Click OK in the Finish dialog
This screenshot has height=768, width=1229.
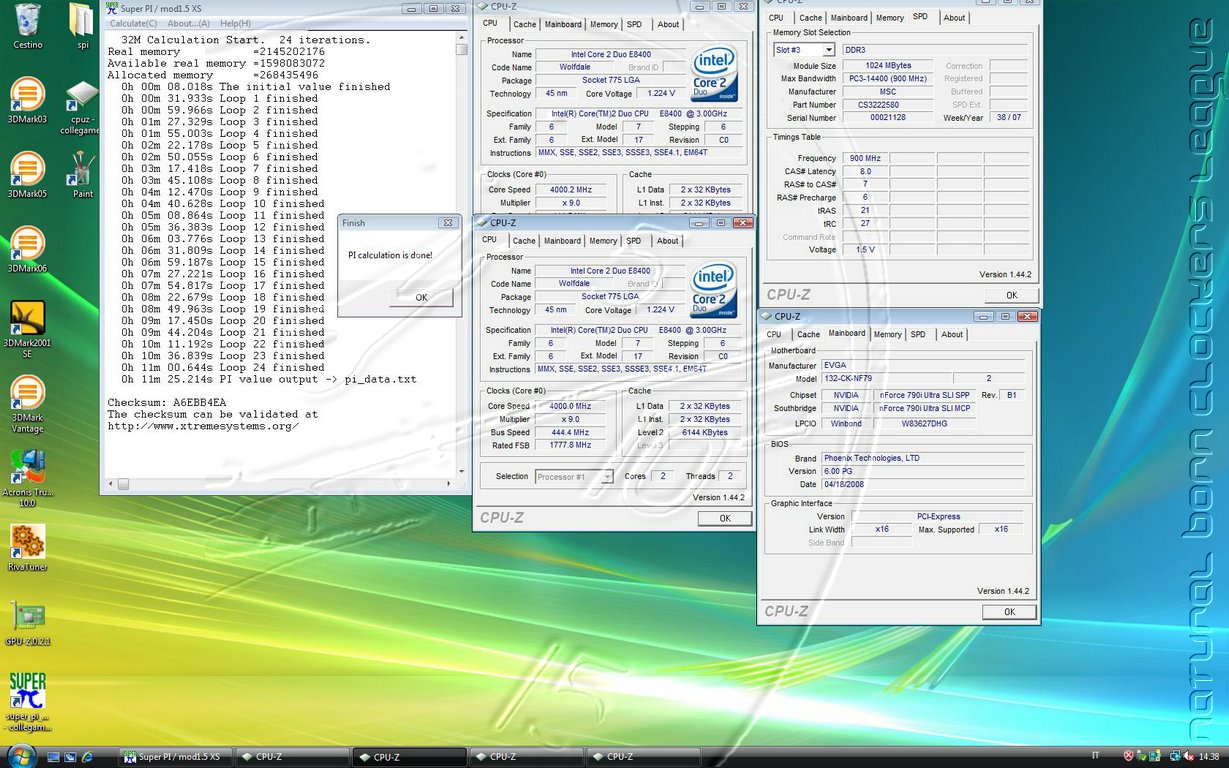click(x=421, y=297)
